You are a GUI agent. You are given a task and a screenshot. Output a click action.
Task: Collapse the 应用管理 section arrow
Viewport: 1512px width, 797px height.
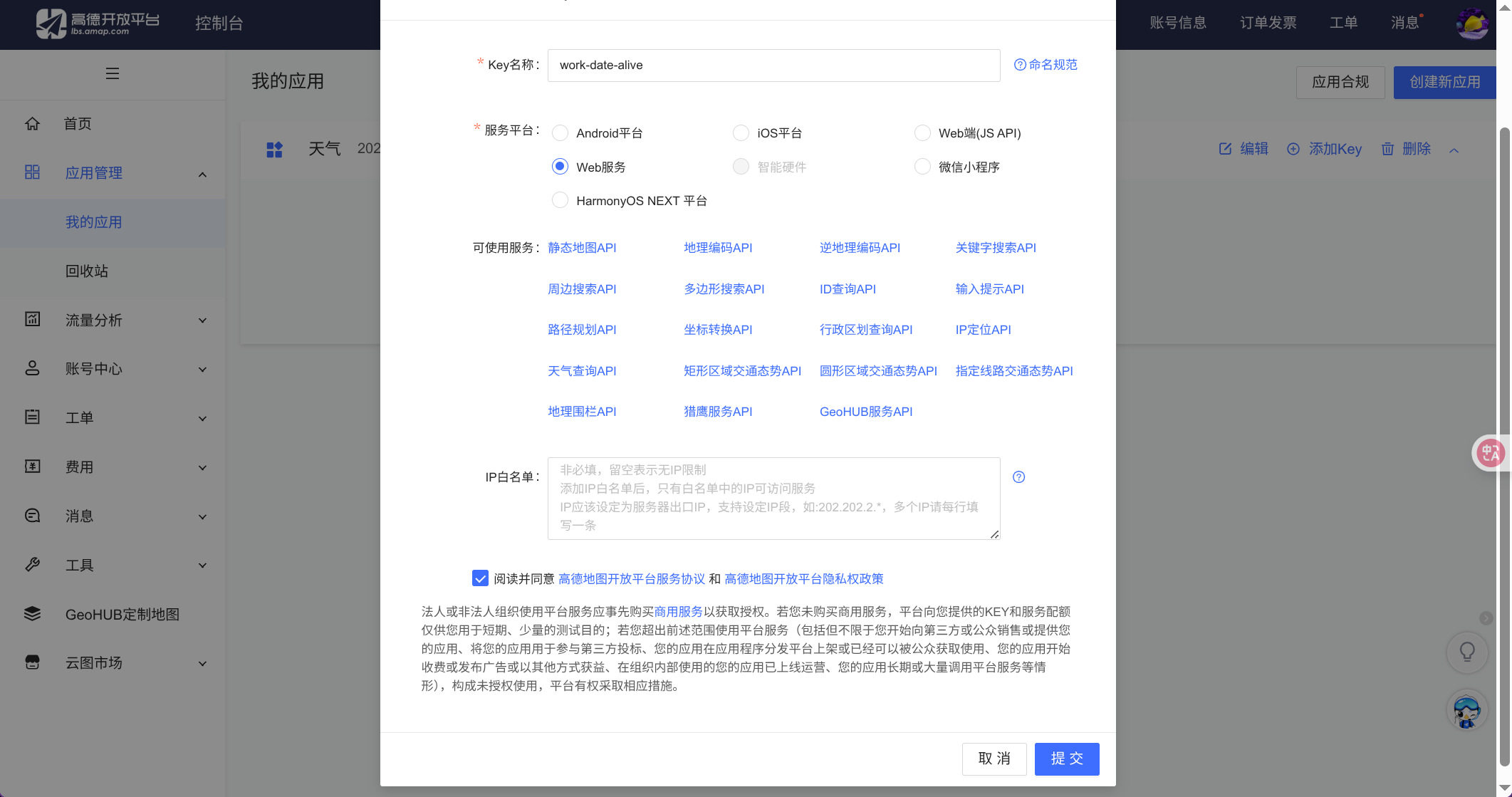[202, 174]
